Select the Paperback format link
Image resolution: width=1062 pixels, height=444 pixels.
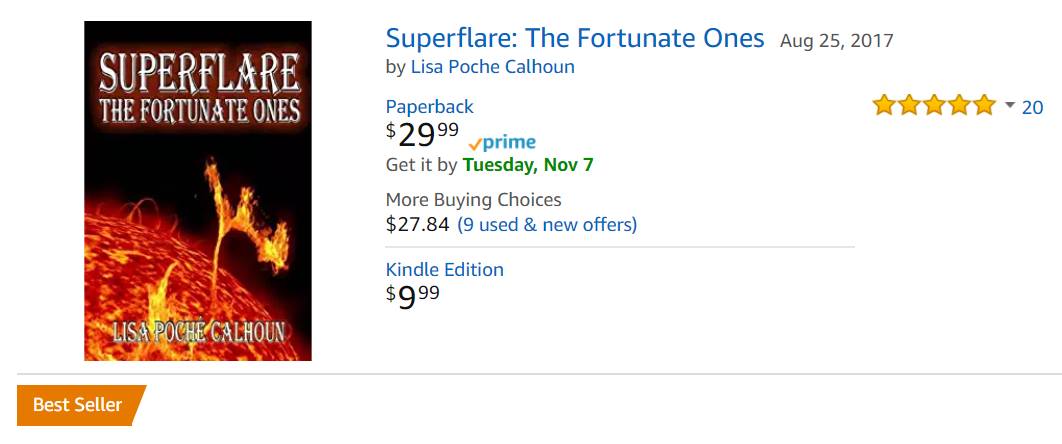click(x=429, y=107)
